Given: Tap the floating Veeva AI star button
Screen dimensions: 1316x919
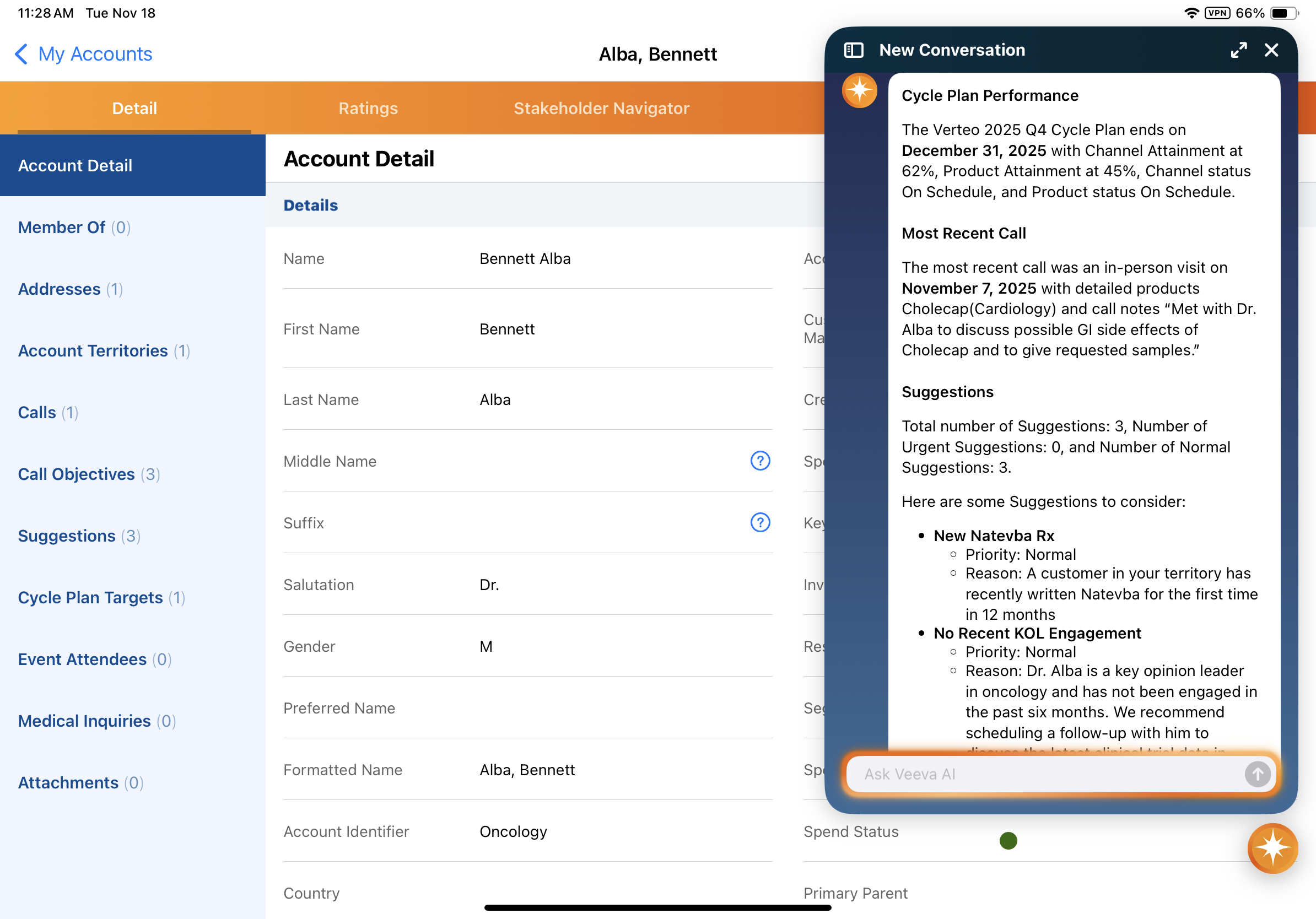Looking at the screenshot, I should pyautogui.click(x=1272, y=848).
